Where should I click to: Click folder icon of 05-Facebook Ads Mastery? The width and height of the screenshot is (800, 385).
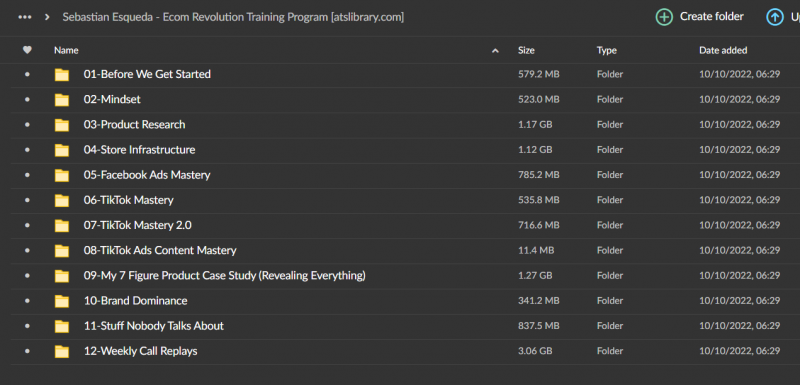(x=62, y=175)
